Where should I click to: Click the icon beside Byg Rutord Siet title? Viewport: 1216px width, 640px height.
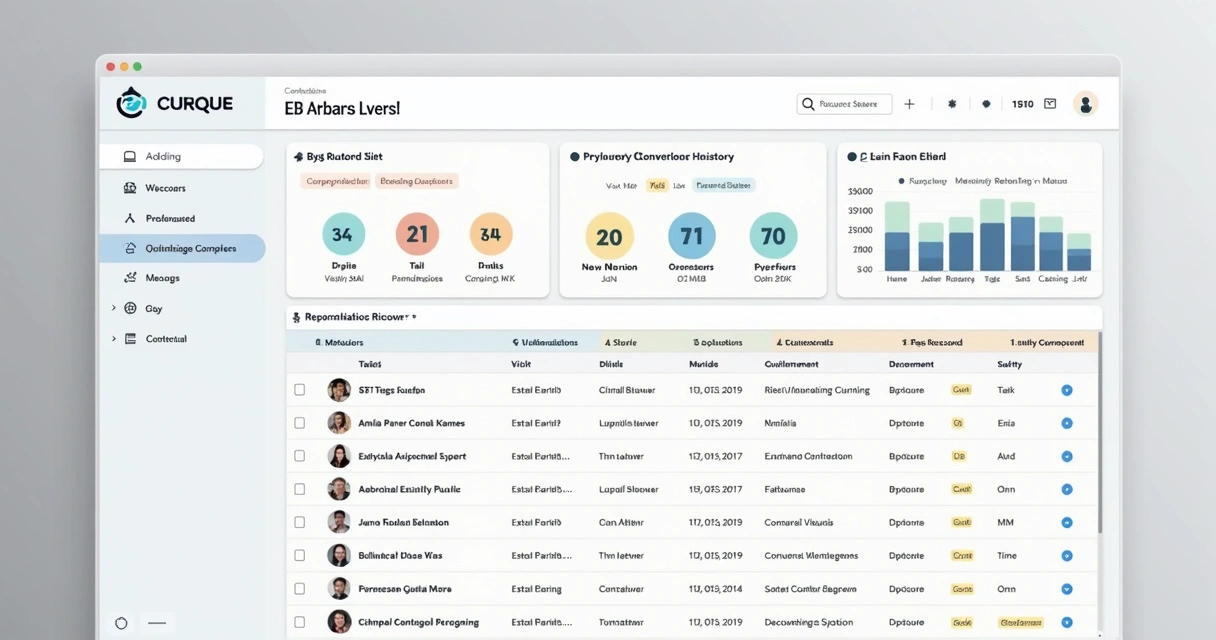pyautogui.click(x=298, y=157)
